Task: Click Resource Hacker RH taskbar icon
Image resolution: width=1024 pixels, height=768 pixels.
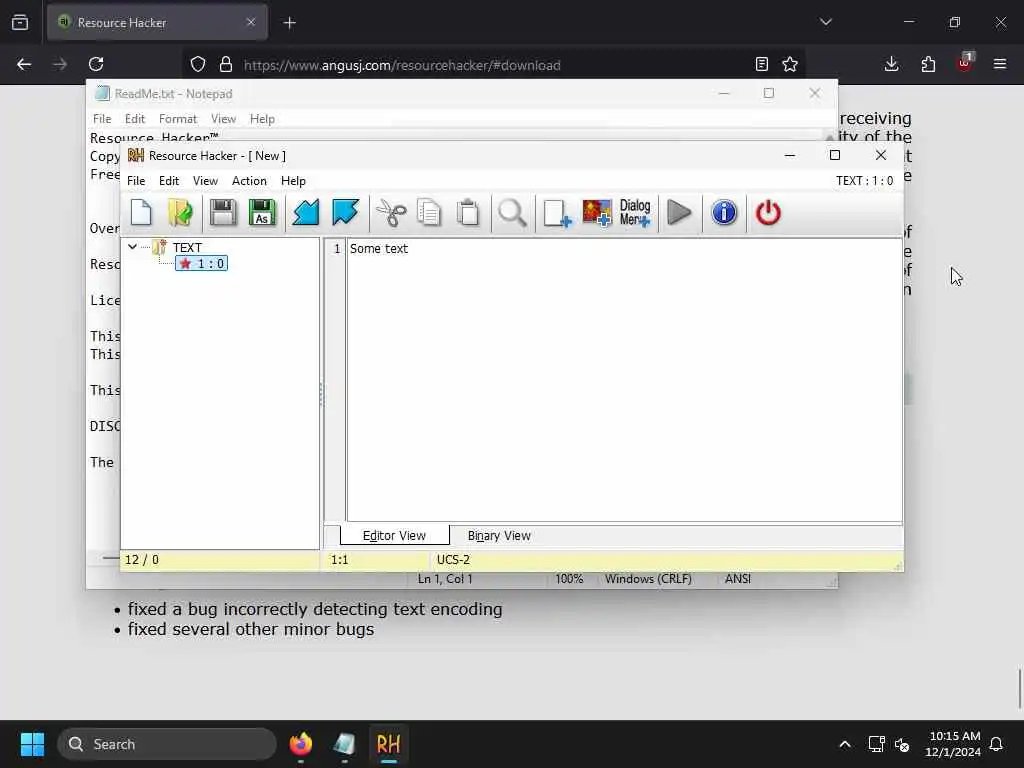Action: pyautogui.click(x=389, y=744)
